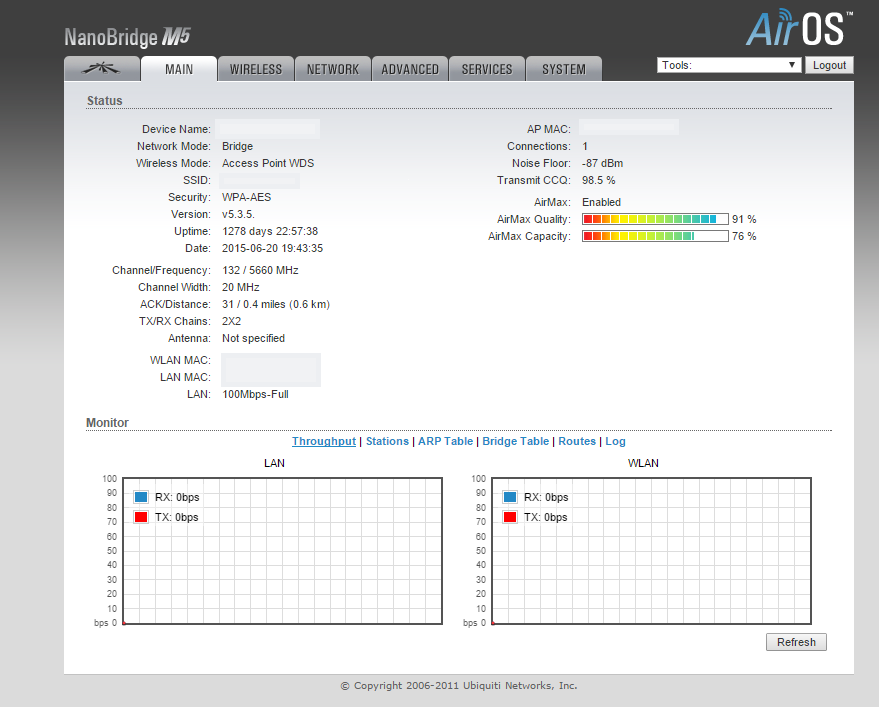The width and height of the screenshot is (879, 707).
Task: Switch to the WIRELESS tab
Action: pos(256,69)
